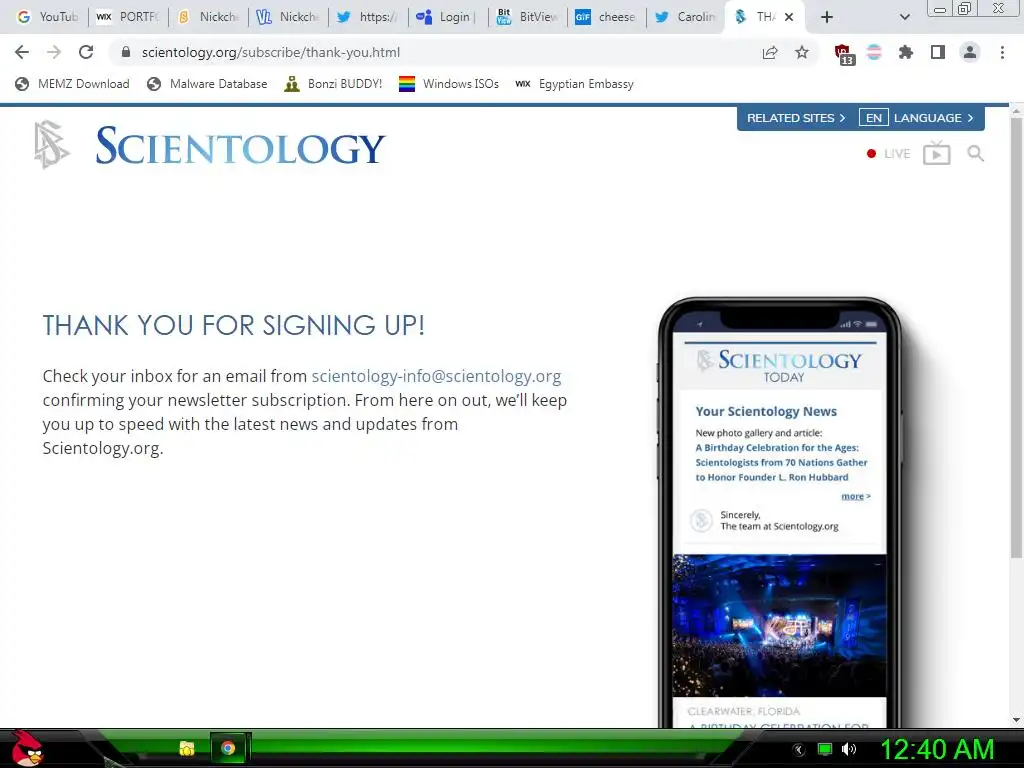Image resolution: width=1024 pixels, height=768 pixels.
Task: Open the Extensions puzzle menu
Action: [905, 52]
